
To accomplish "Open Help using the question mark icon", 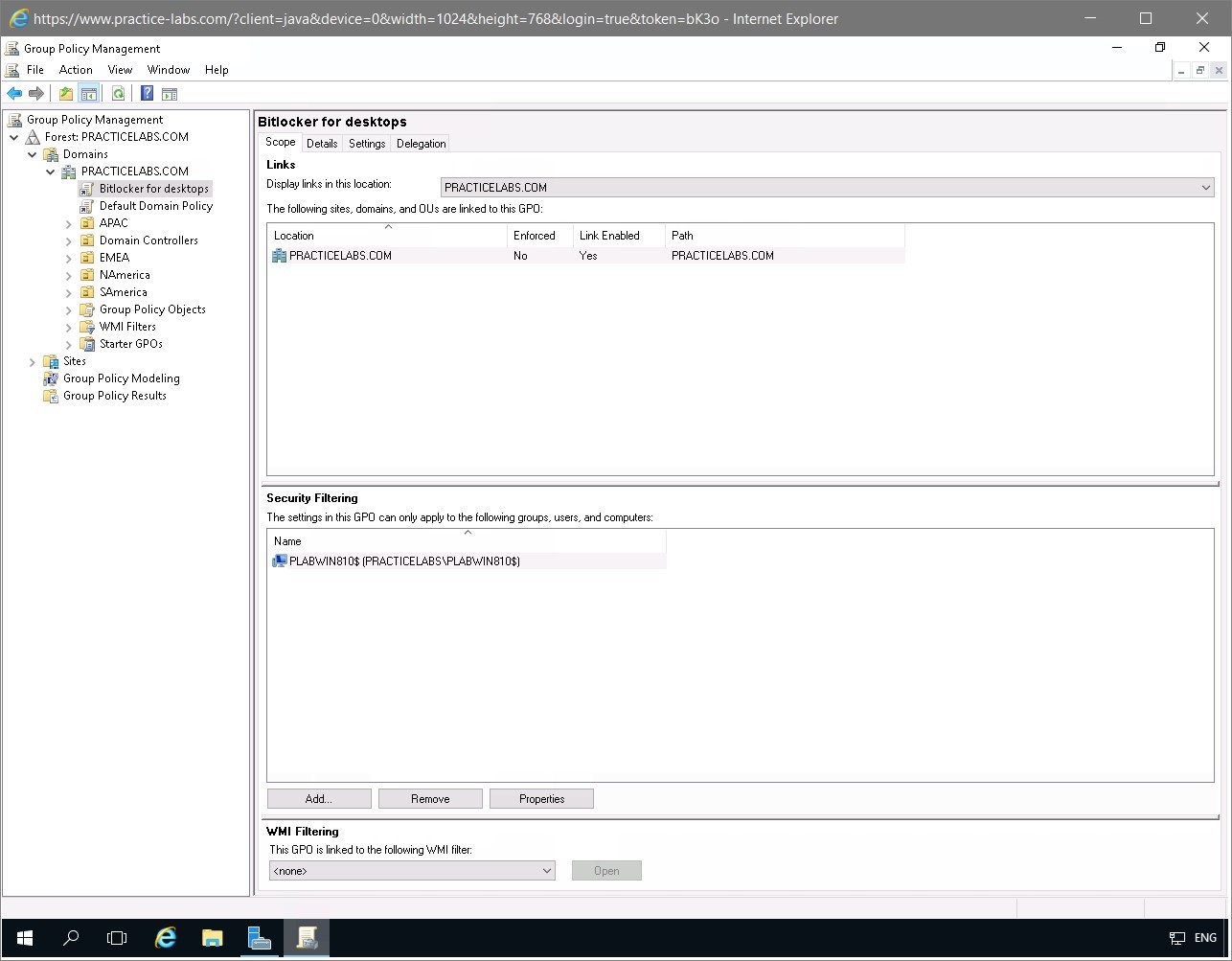I will pyautogui.click(x=146, y=92).
